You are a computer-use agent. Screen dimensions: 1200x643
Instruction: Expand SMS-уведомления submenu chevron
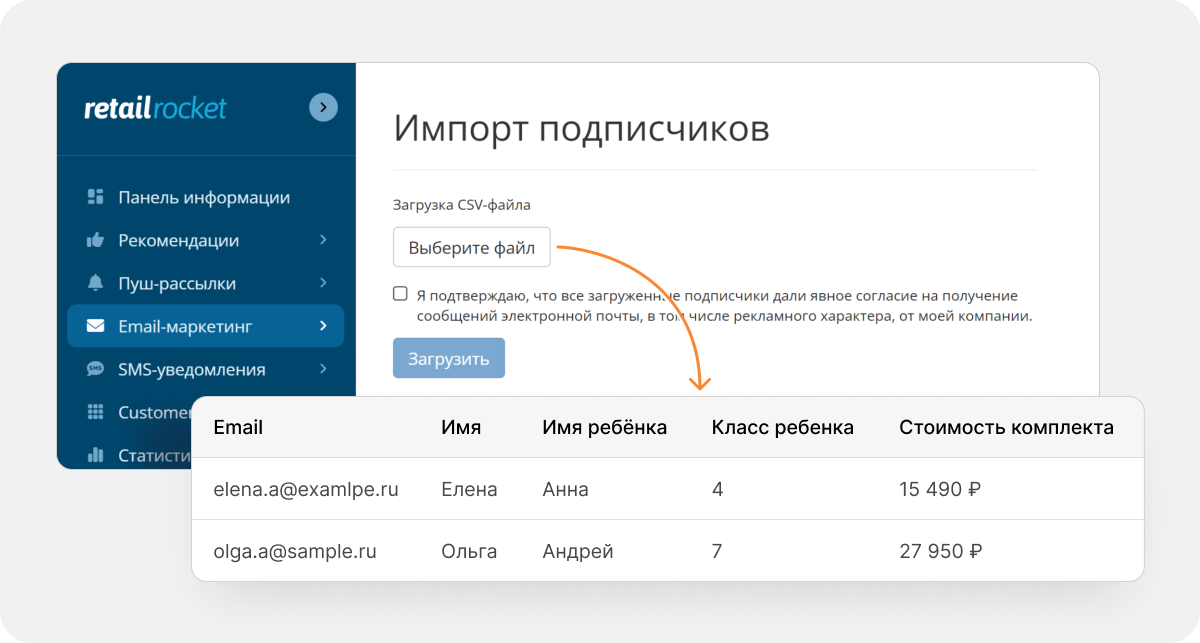(323, 369)
